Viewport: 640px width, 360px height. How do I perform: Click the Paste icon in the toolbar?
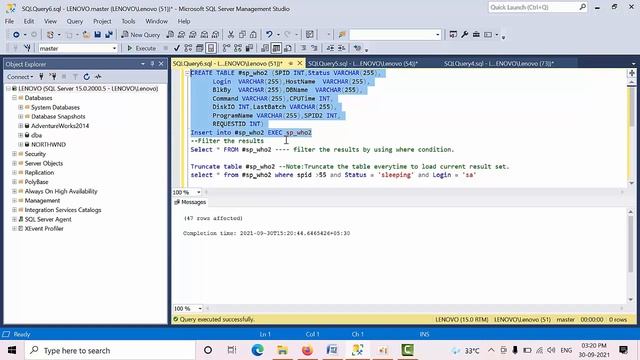click(x=253, y=35)
